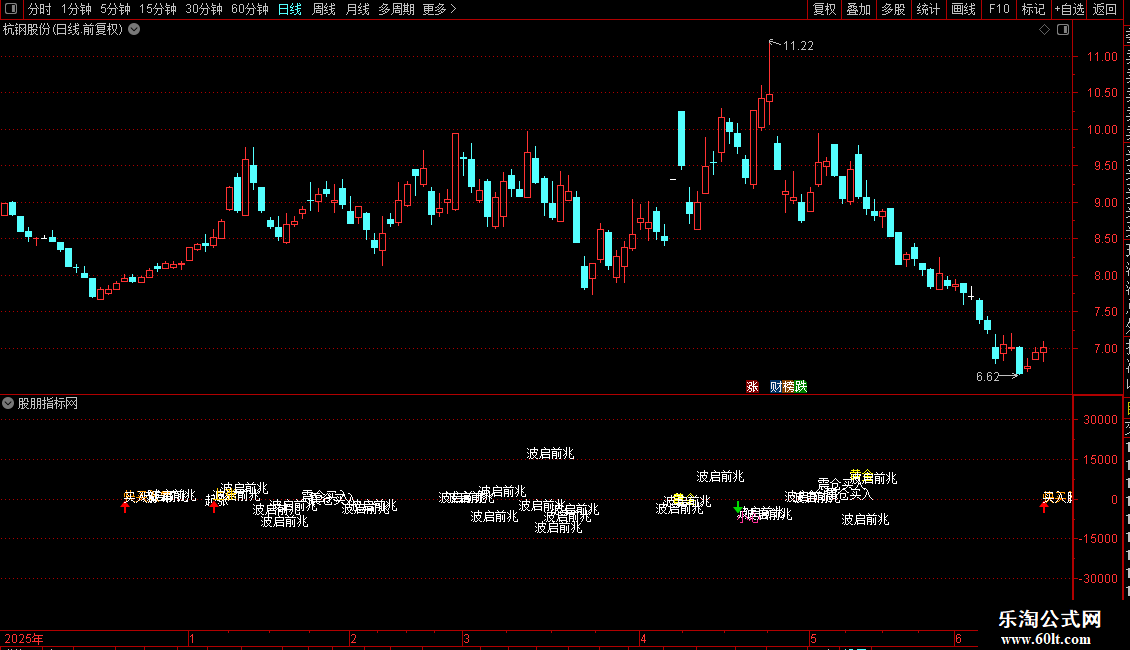Screen dimensions: 1130x650
Task: Click the rightmost red up arrow buy signal
Action: [x=1044, y=507]
